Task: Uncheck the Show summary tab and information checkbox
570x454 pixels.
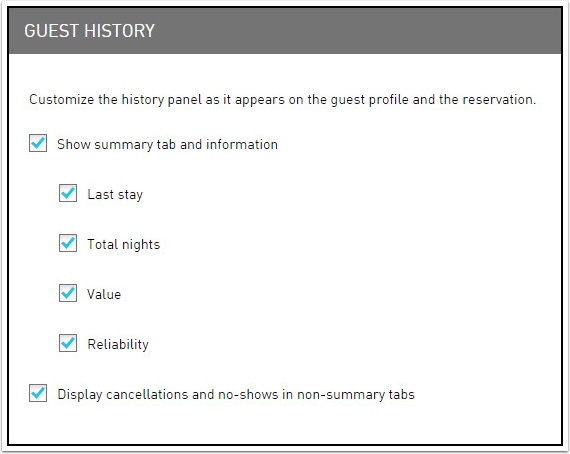Action: (38, 143)
